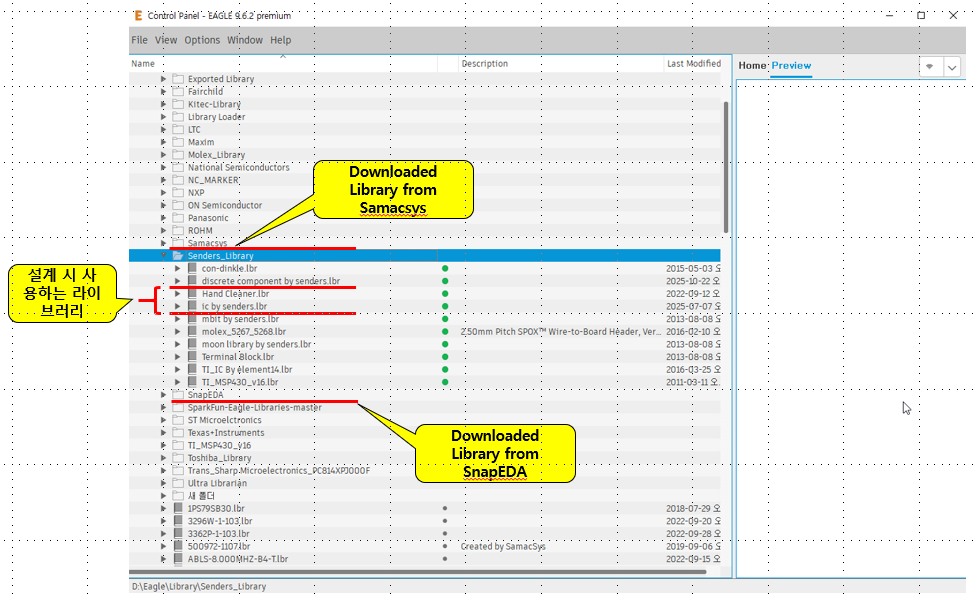Click the SparkFun-Eagle-Libraries-master folder icon
The height and width of the screenshot is (600, 977).
(178, 408)
